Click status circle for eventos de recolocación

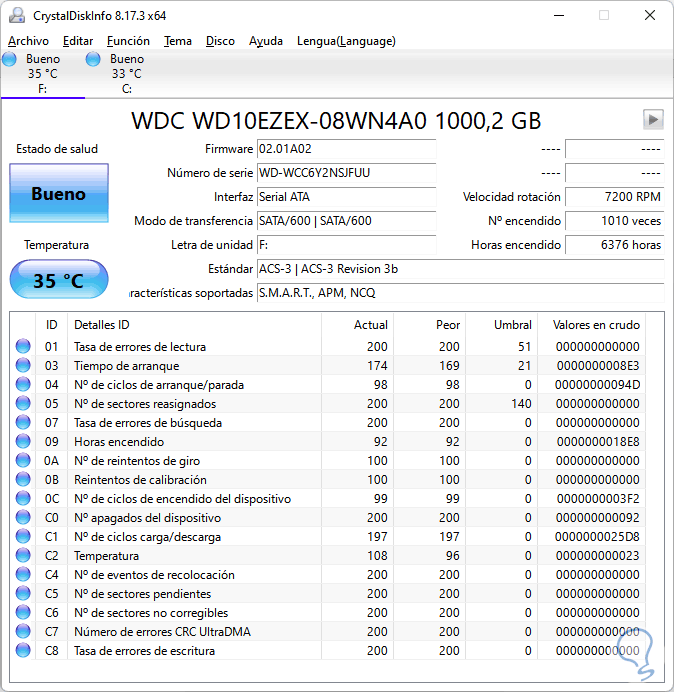23,574
